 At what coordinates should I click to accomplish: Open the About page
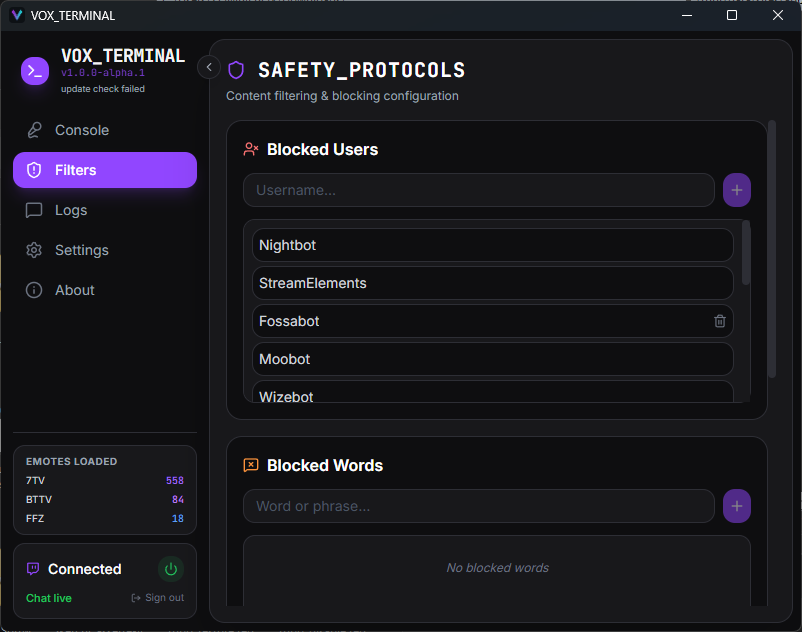click(105, 290)
